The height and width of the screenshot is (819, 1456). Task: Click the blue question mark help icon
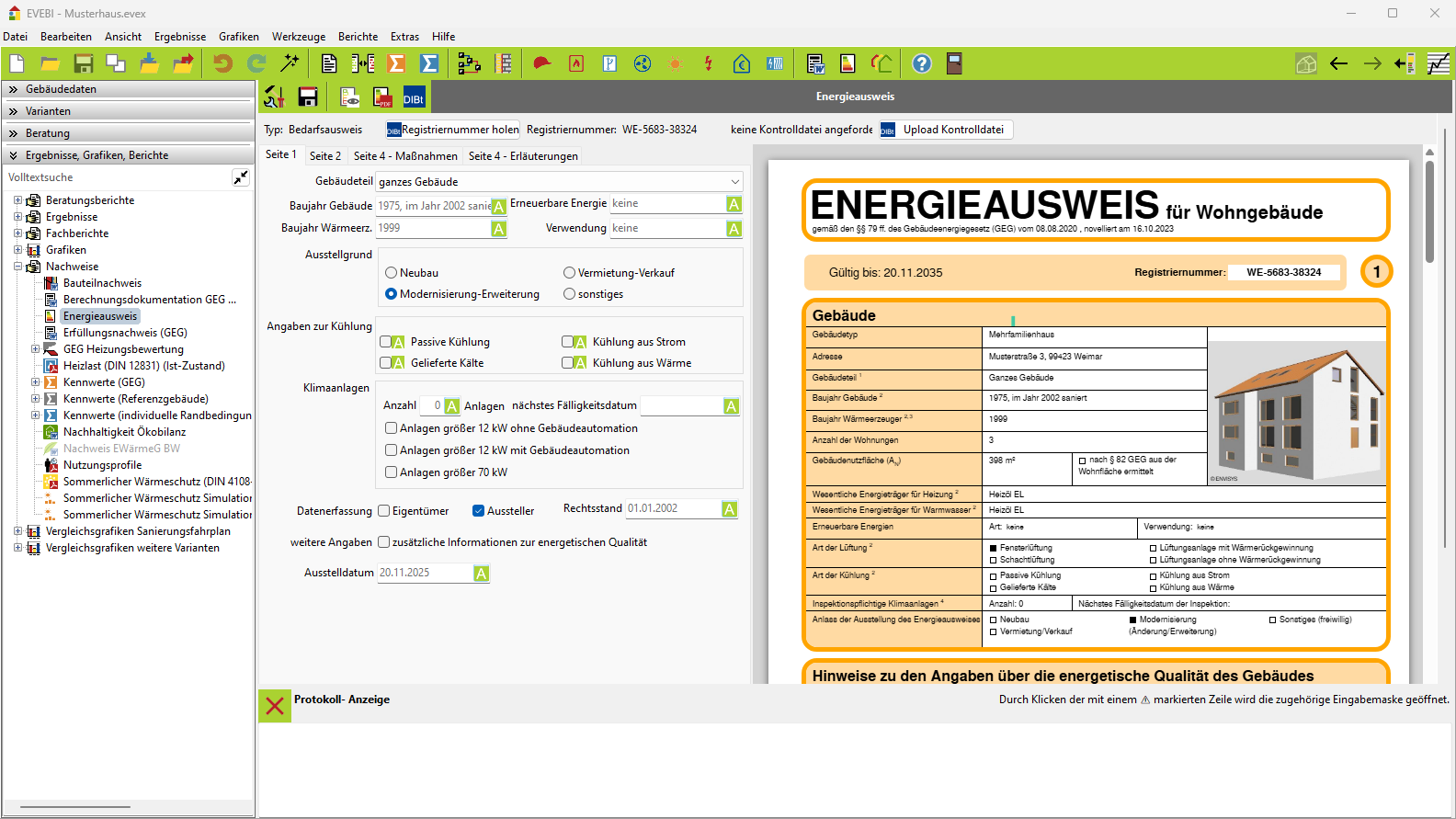pos(921,63)
